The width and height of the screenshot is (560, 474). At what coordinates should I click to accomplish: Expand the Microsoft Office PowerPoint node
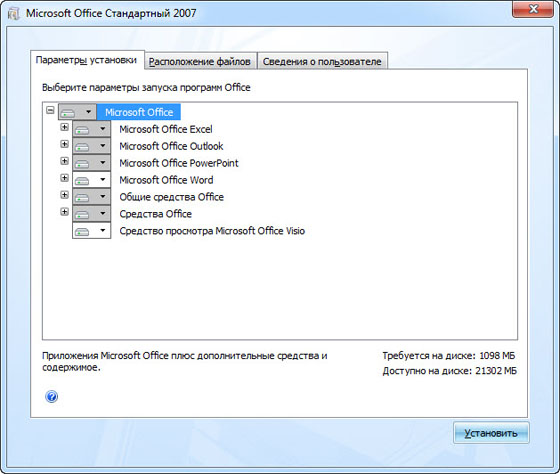pos(64,161)
